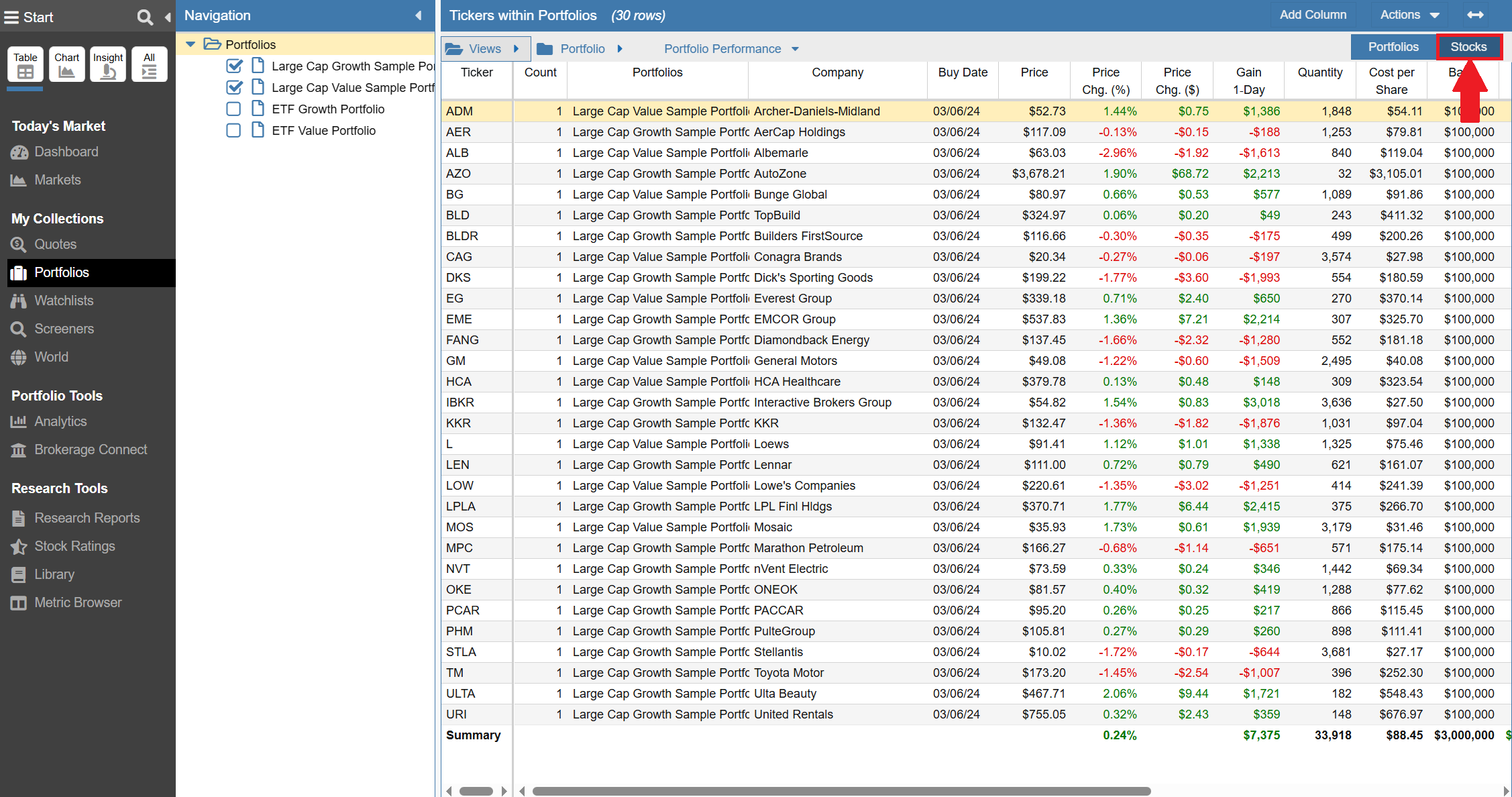Click the Archer-Daniels-Midland company cell
Viewport: 1512px width, 797px height.
(837, 111)
